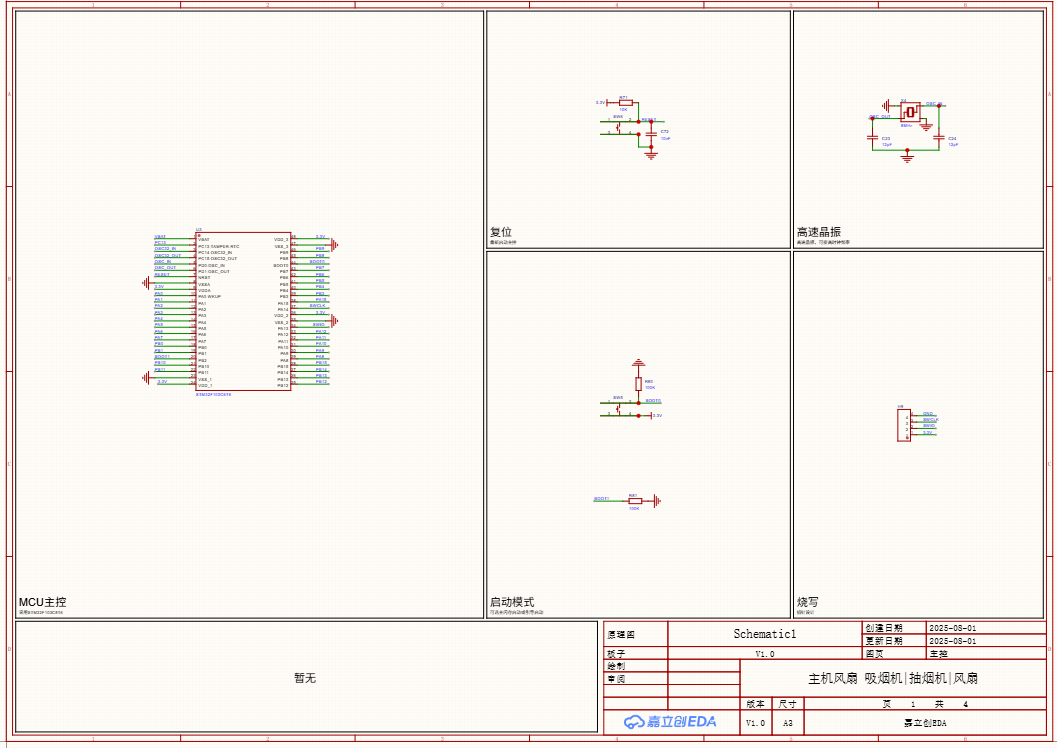Click the ground symbol beside BOOT1 resistor
The image size is (1057, 748).
click(x=657, y=501)
